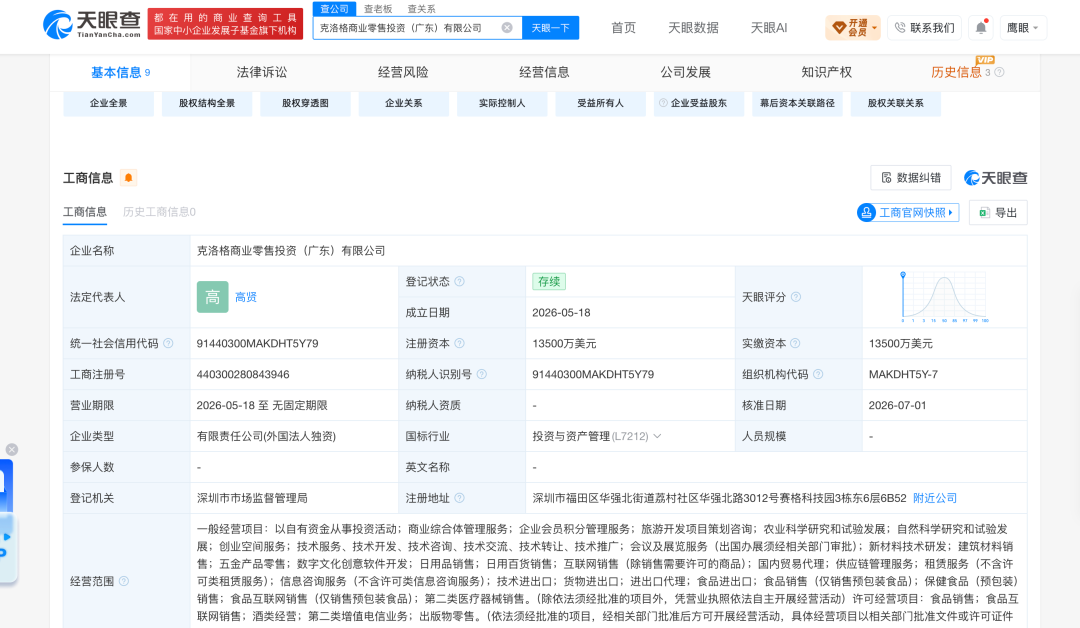The height and width of the screenshot is (628, 1080).
Task: Switch to the 经营信息 tab
Action: [x=544, y=72]
